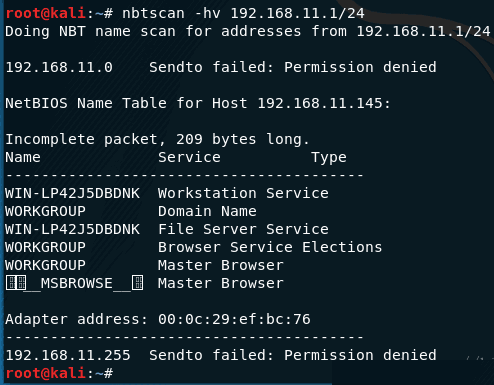
Task: Click the 192.168.11.0 address line
Action: [x=221, y=67]
